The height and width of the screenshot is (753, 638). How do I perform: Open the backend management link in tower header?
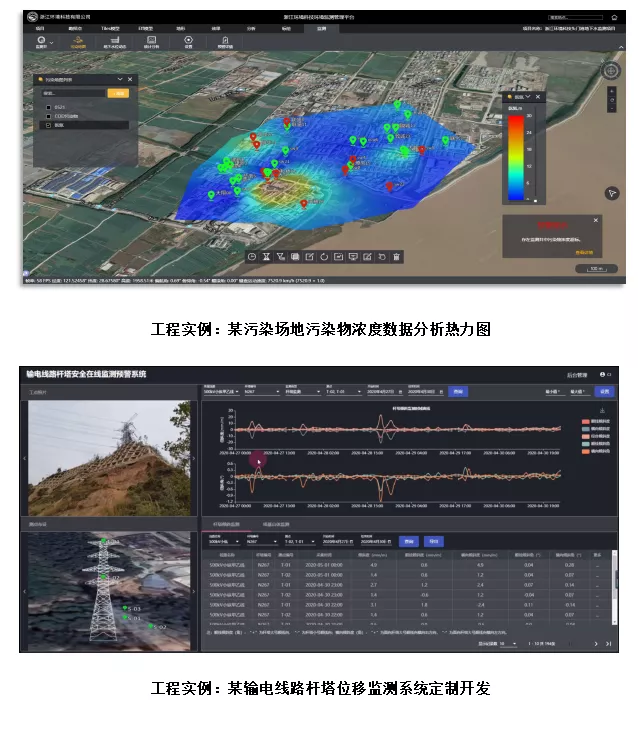point(577,375)
